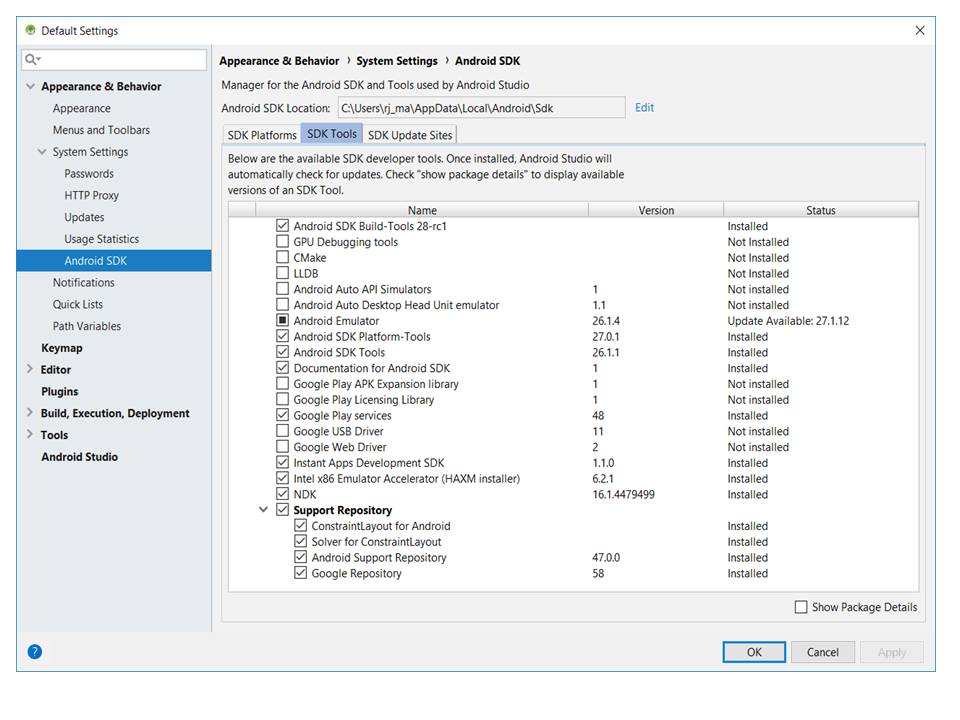Viewport: 960px width, 720px height.
Task: Switch to the SDK Platforms tab
Action: click(261, 135)
